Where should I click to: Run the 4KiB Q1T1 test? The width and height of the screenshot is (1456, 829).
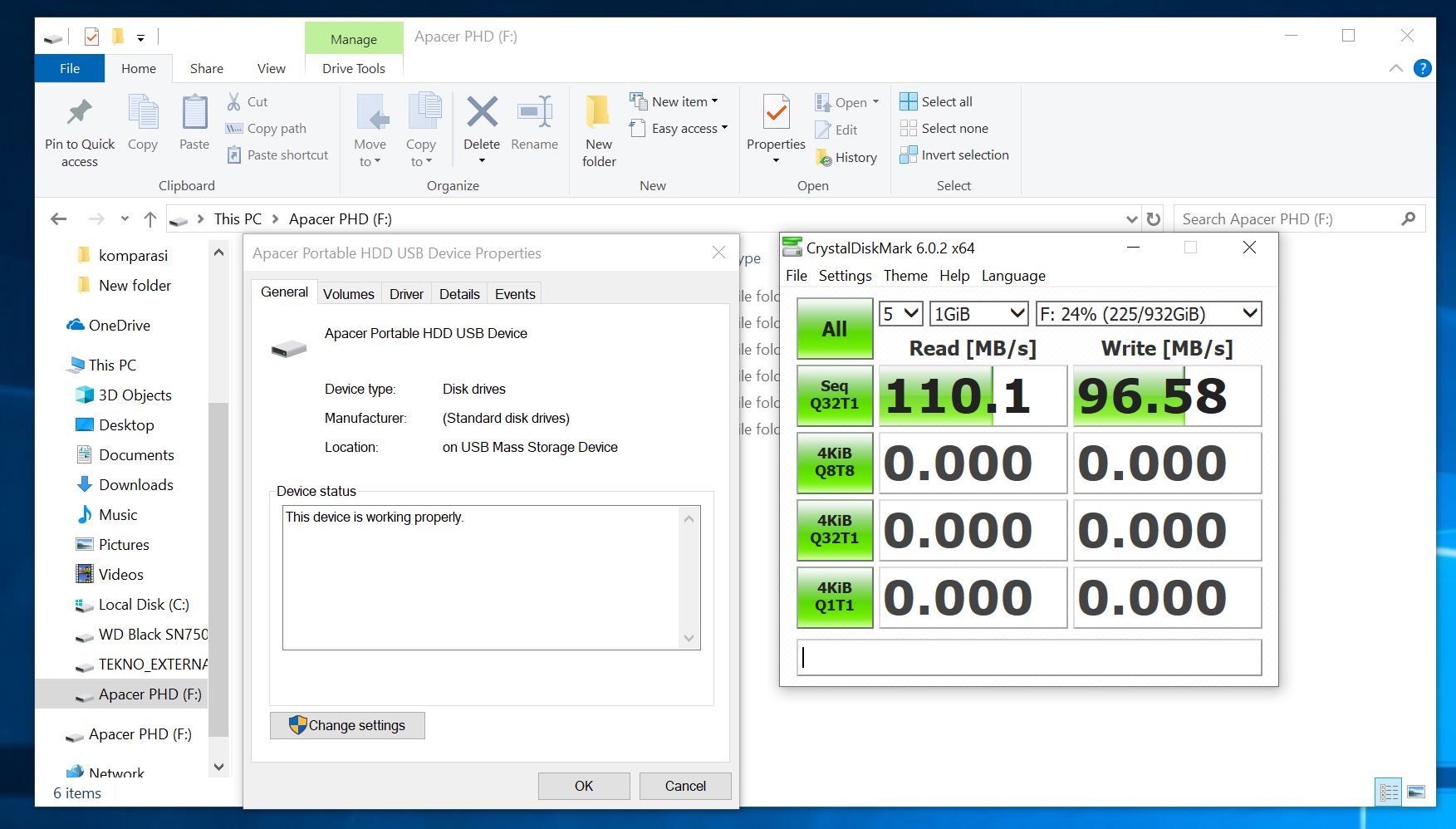835,597
